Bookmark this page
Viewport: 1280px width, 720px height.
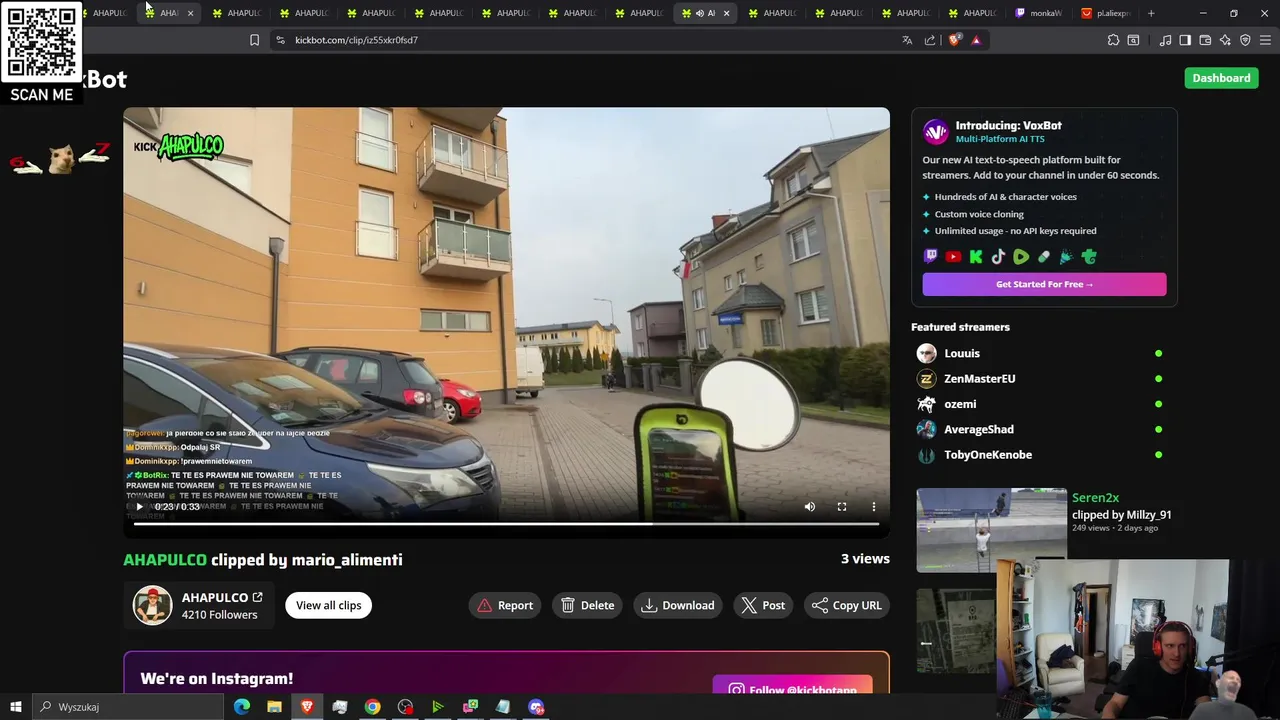click(254, 40)
